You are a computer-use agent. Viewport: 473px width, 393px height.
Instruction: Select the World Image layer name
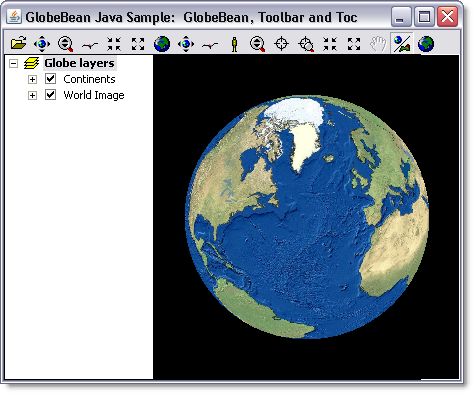click(x=94, y=95)
